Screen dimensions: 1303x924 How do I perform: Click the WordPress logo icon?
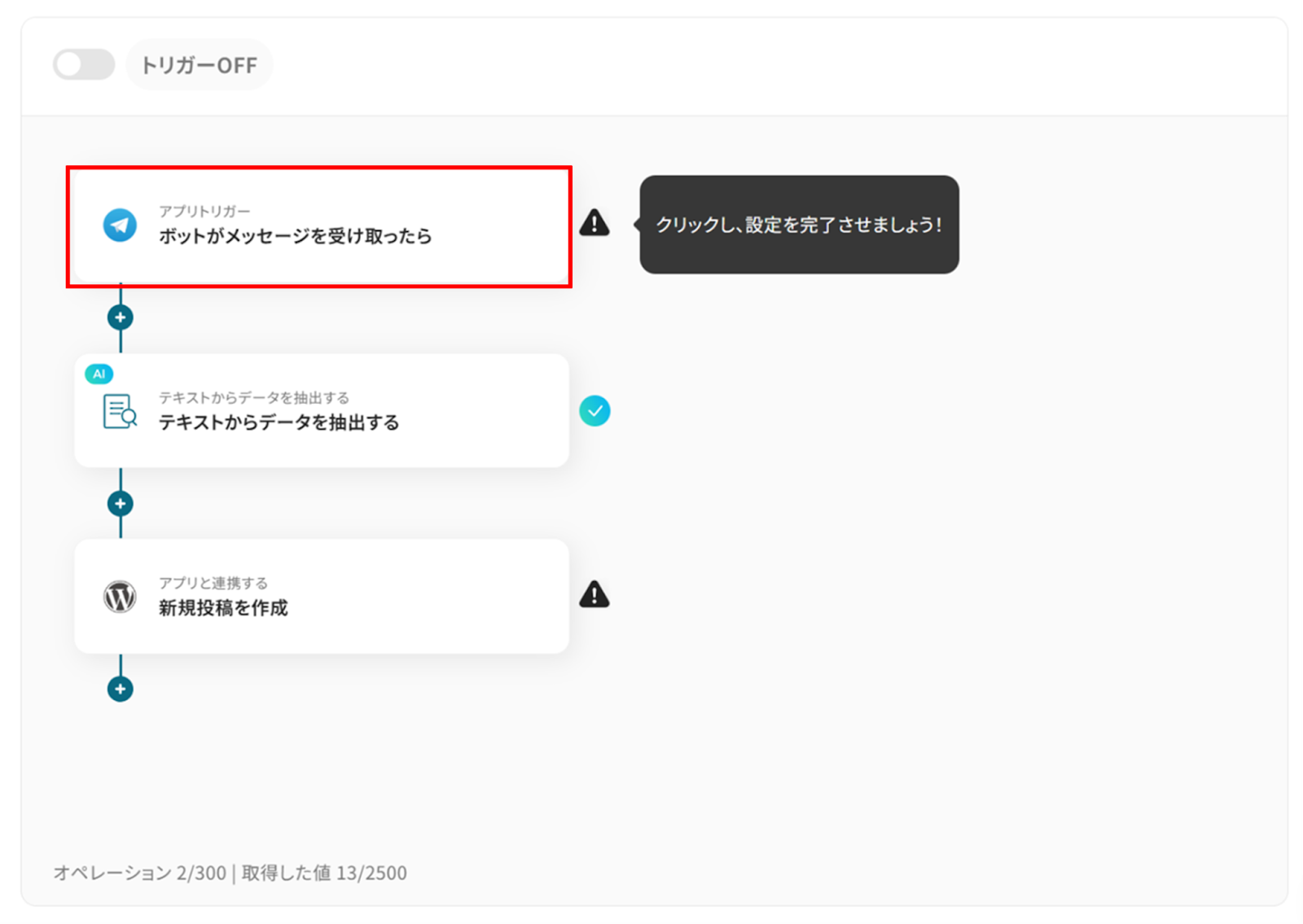[x=120, y=597]
